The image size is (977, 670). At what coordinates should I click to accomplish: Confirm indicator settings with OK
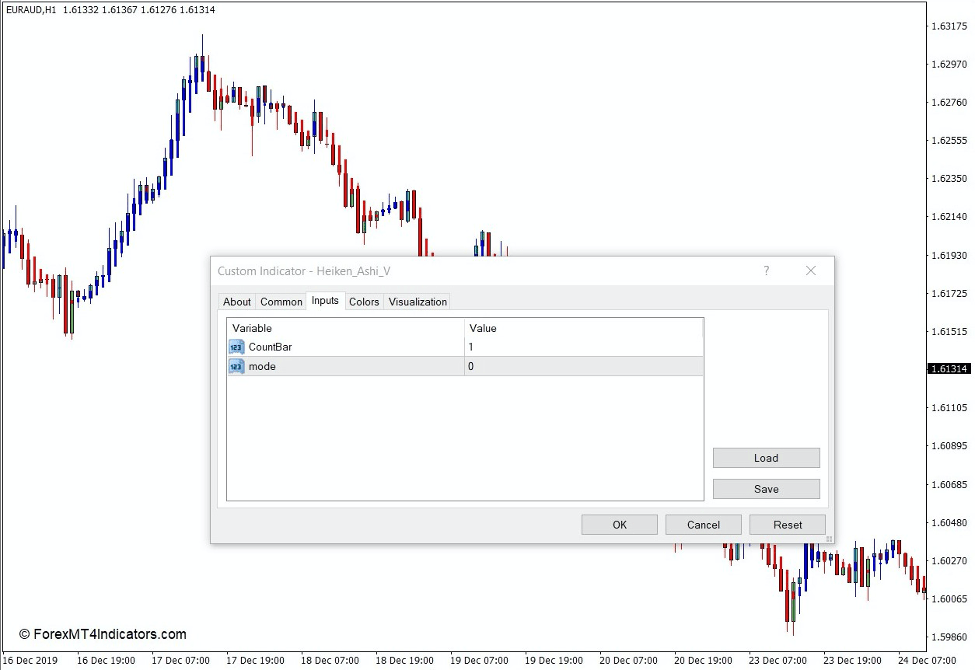coord(619,524)
